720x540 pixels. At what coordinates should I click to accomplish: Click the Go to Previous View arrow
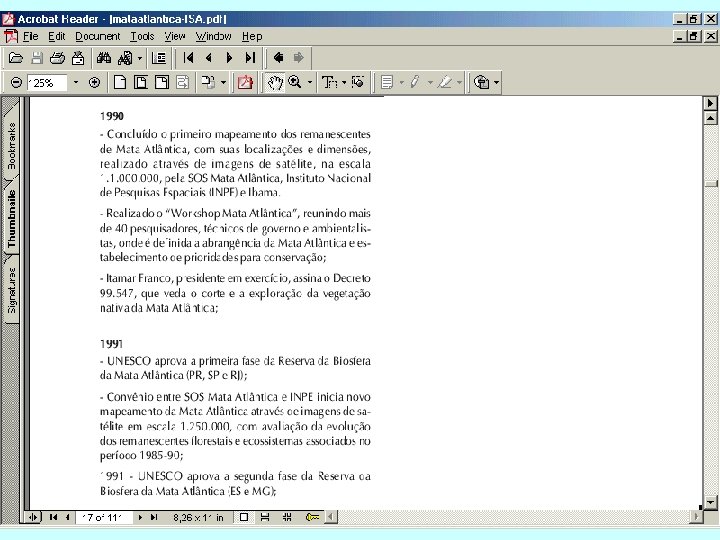point(278,58)
